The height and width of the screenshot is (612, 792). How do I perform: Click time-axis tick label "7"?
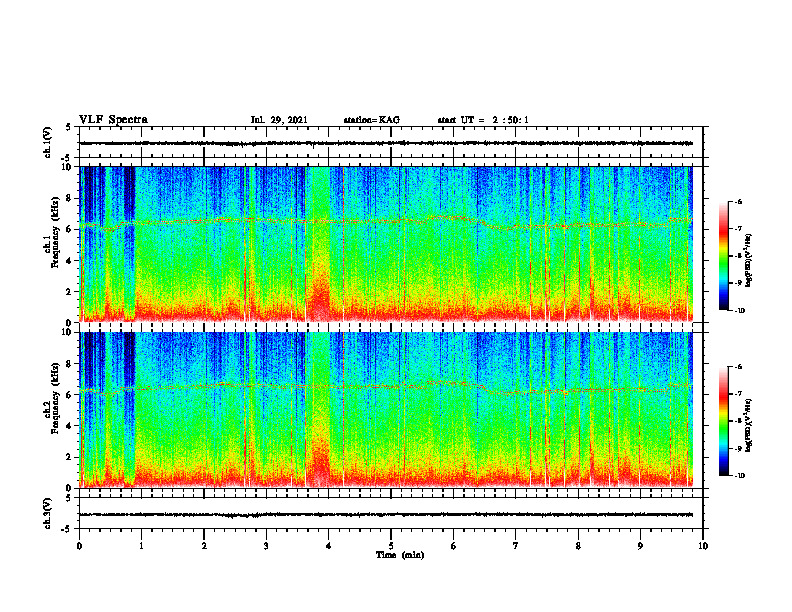[516, 546]
